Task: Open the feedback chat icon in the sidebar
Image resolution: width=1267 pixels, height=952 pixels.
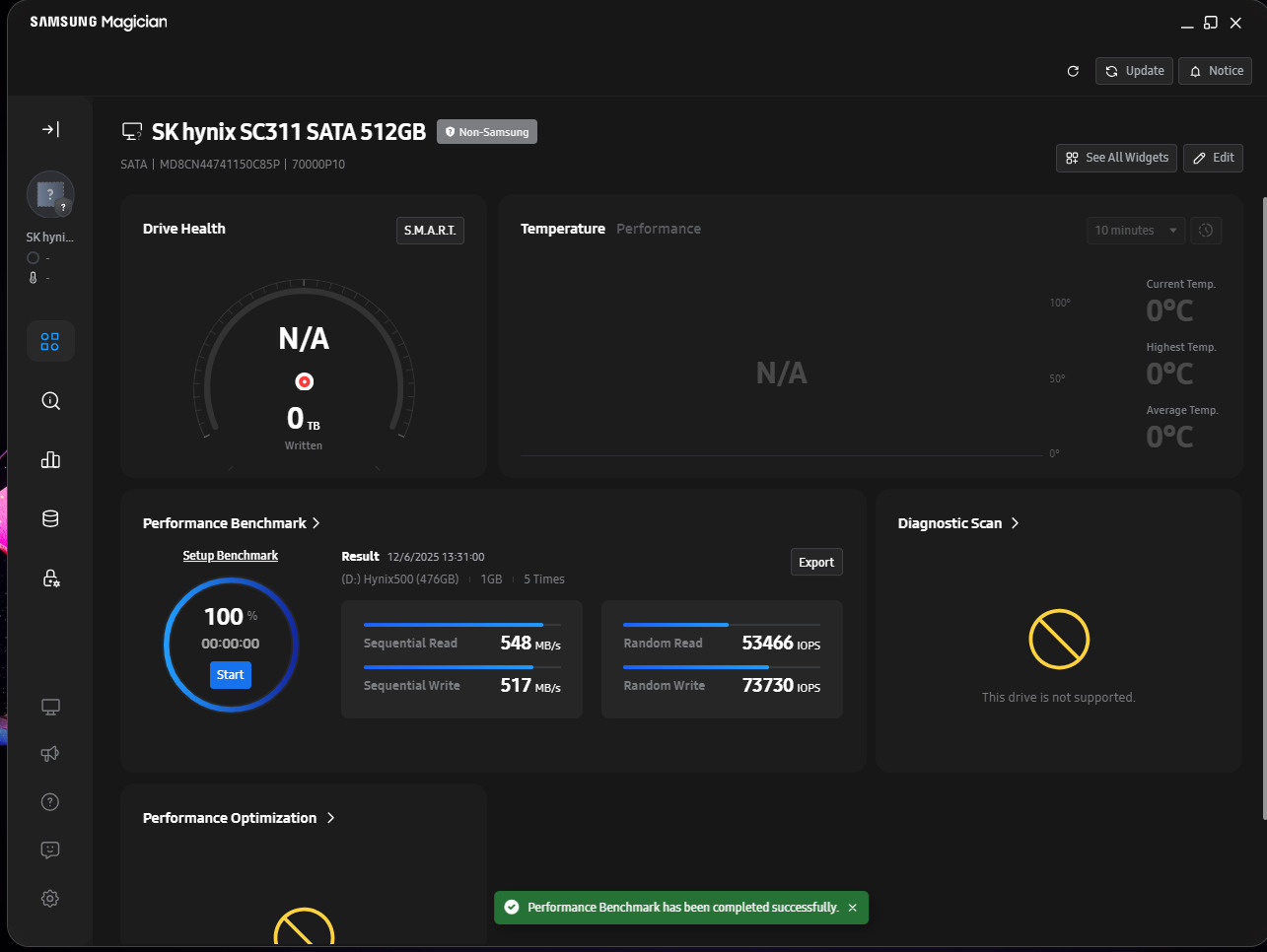Action: 50,850
